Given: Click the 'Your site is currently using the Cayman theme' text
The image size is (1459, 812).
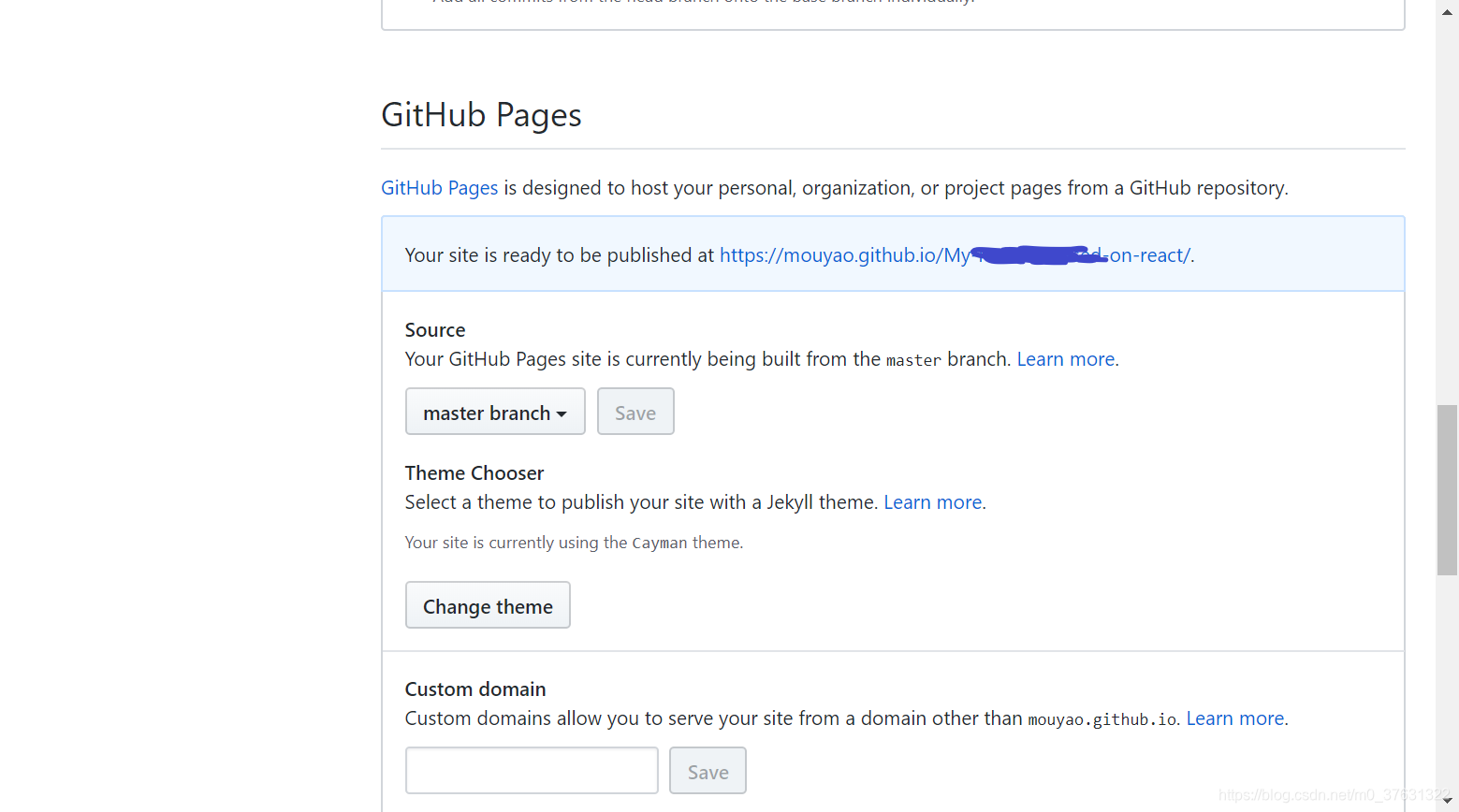Looking at the screenshot, I should click(574, 543).
